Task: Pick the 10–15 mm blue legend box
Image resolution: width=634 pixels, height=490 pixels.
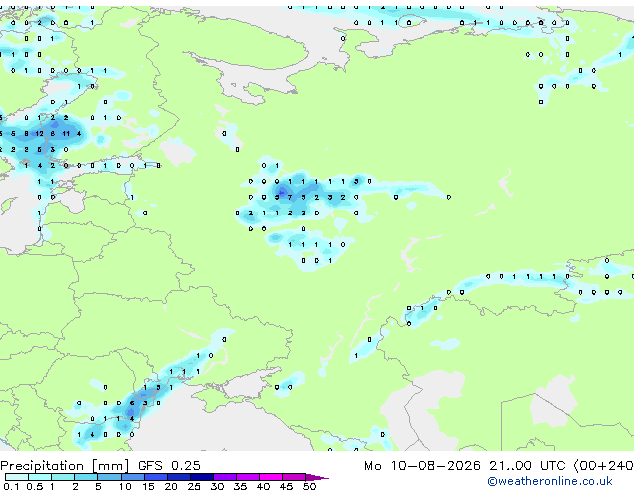Action: point(132,477)
